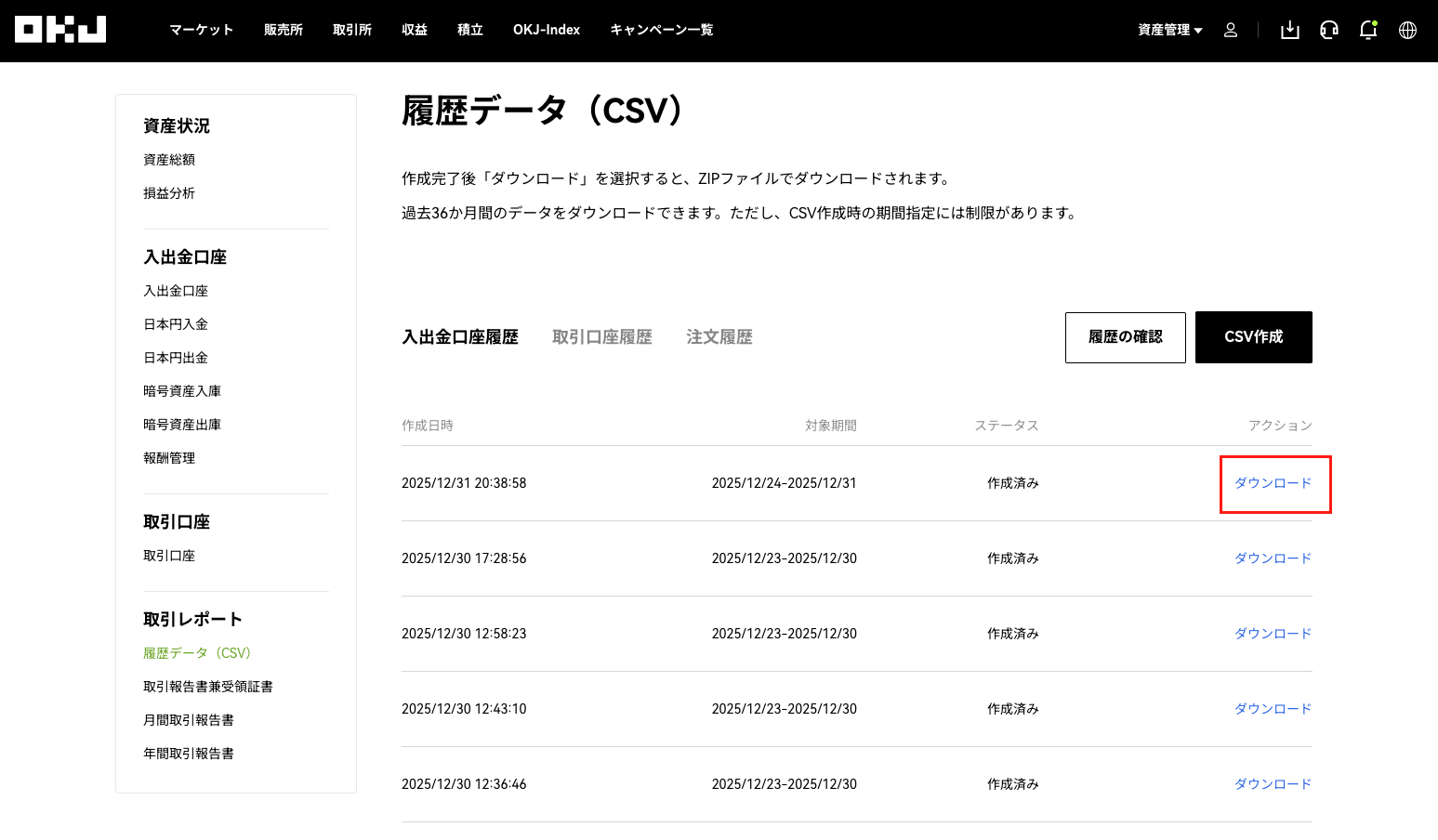Click the 履歴の確認 button
The image size is (1438, 840).
click(x=1125, y=337)
